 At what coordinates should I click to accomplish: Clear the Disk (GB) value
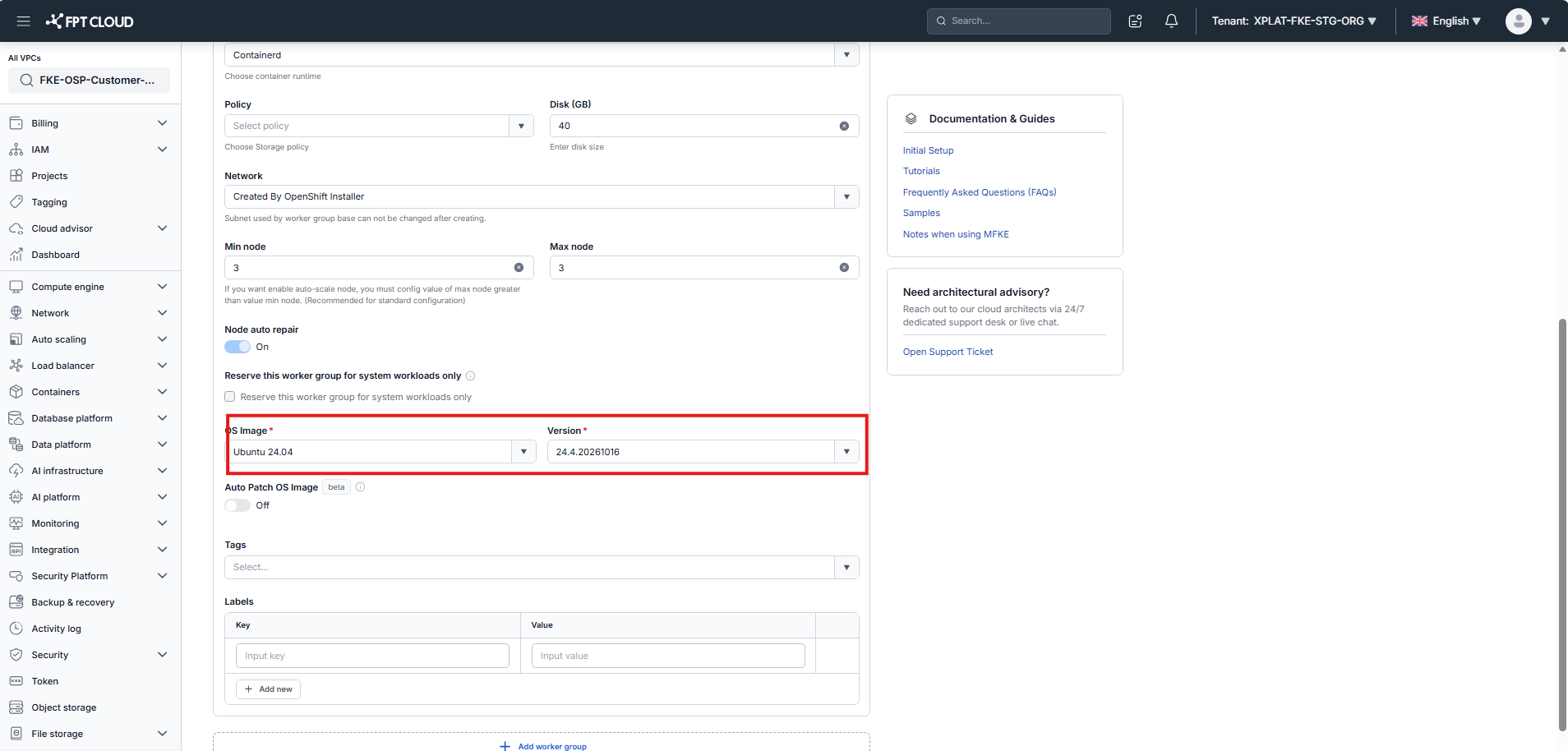click(844, 126)
